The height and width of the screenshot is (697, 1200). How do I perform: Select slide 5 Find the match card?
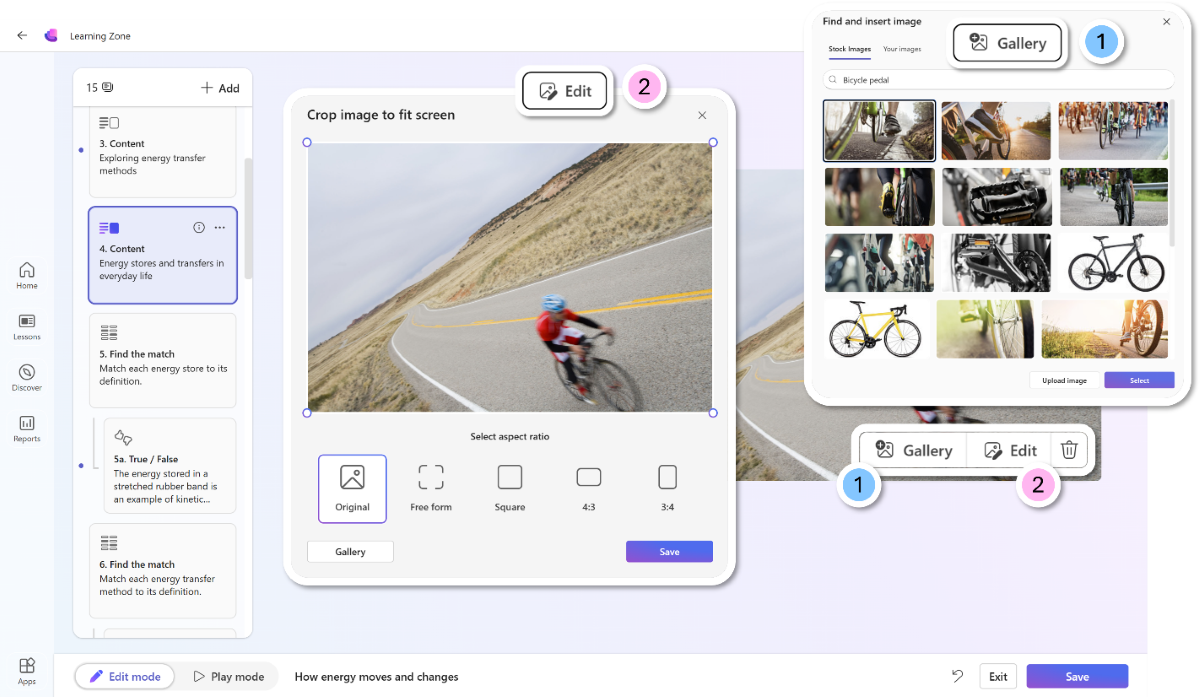pos(163,360)
